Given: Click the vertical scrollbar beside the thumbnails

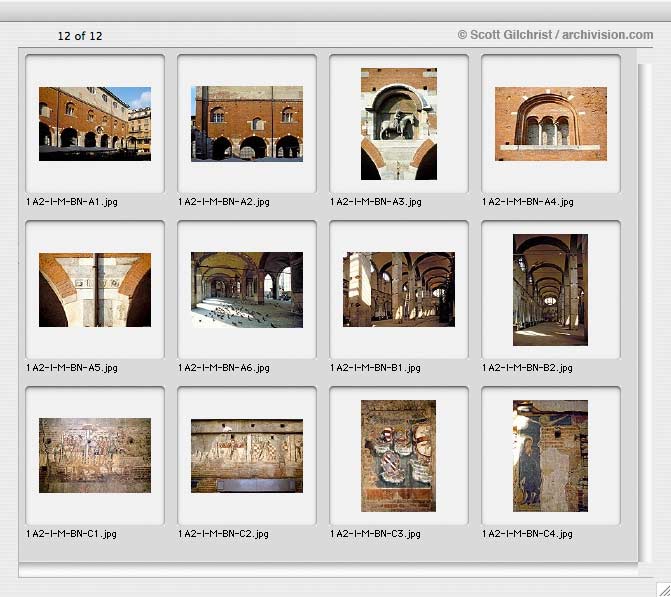Looking at the screenshot, I should point(644,312).
